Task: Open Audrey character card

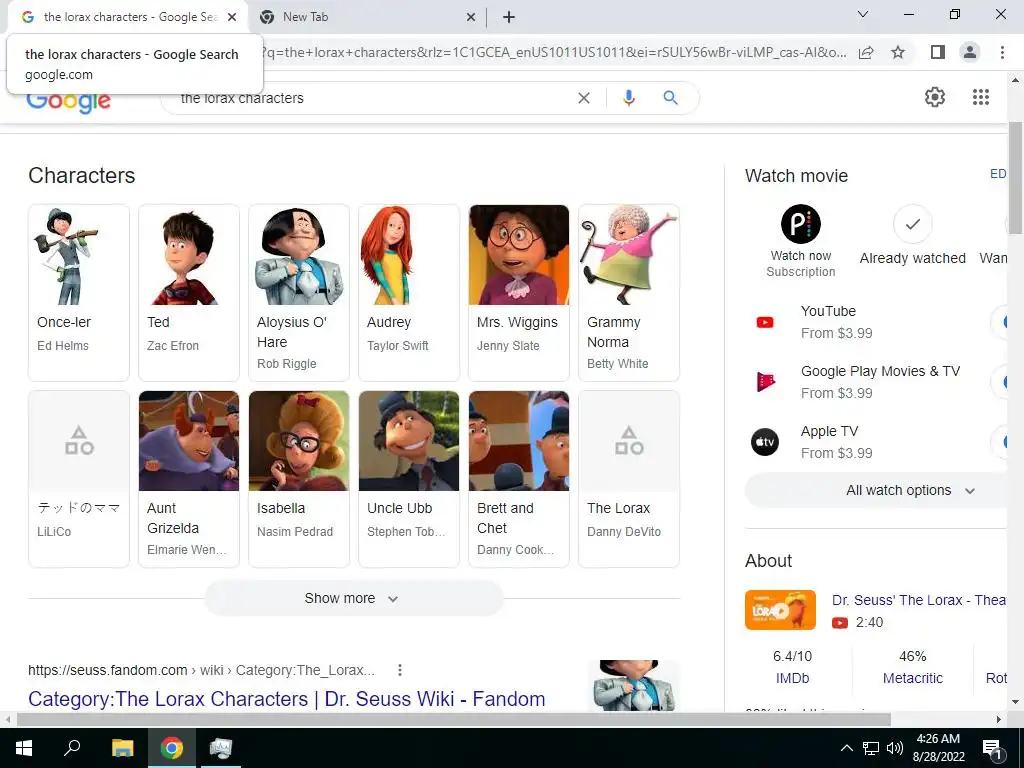Action: [x=409, y=293]
